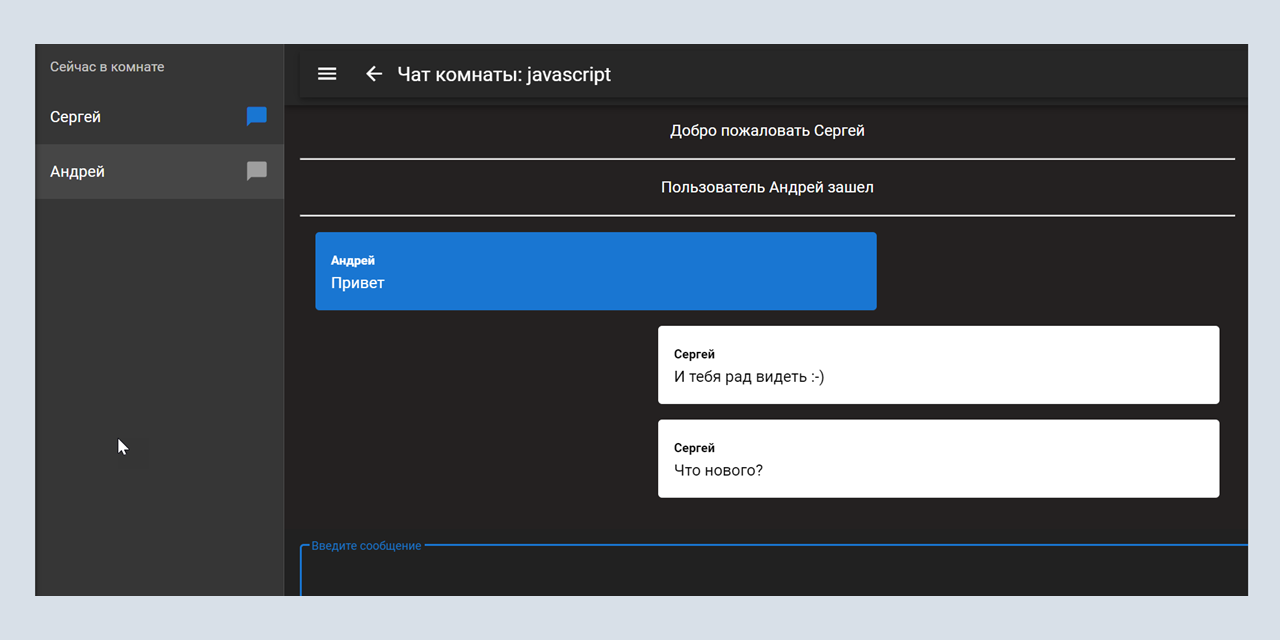Select Андрей's blue Привет message bubble
The height and width of the screenshot is (640, 1280).
pyautogui.click(x=596, y=271)
